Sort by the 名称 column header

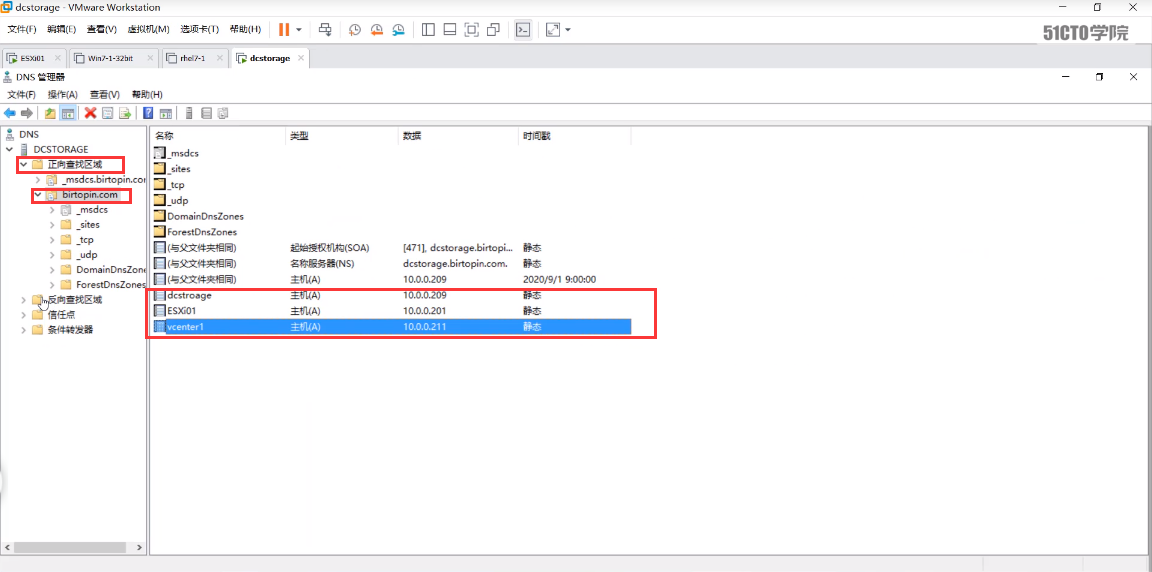[218, 136]
